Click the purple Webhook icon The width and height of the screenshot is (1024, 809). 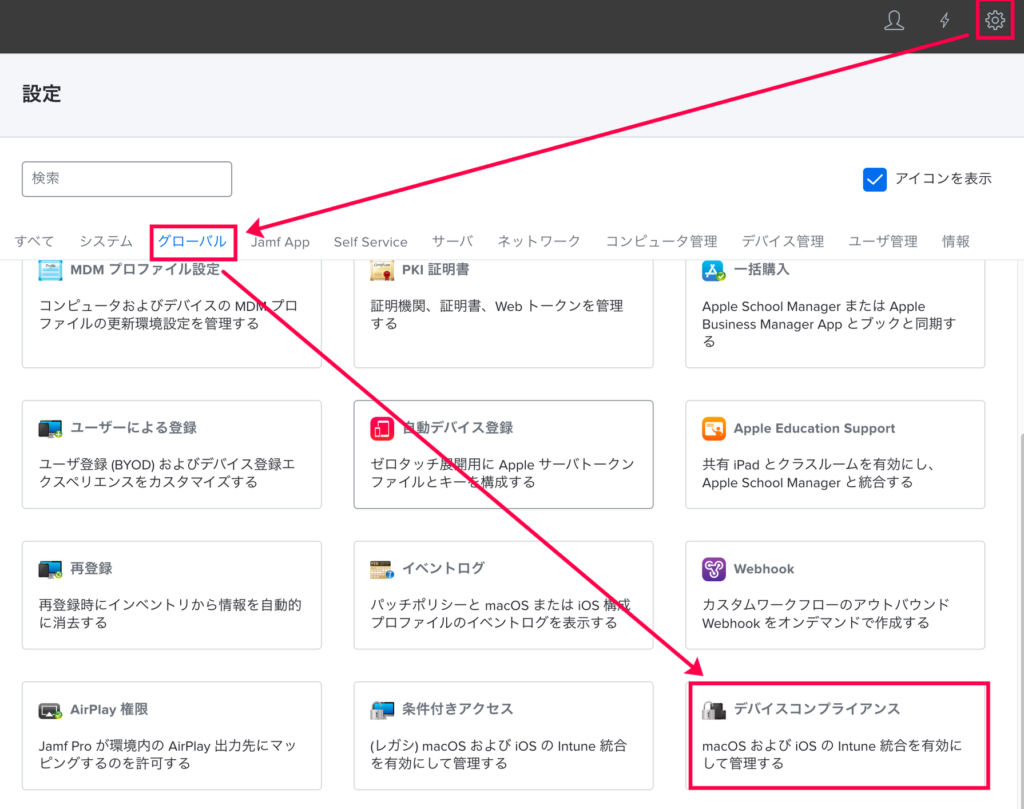coord(713,569)
